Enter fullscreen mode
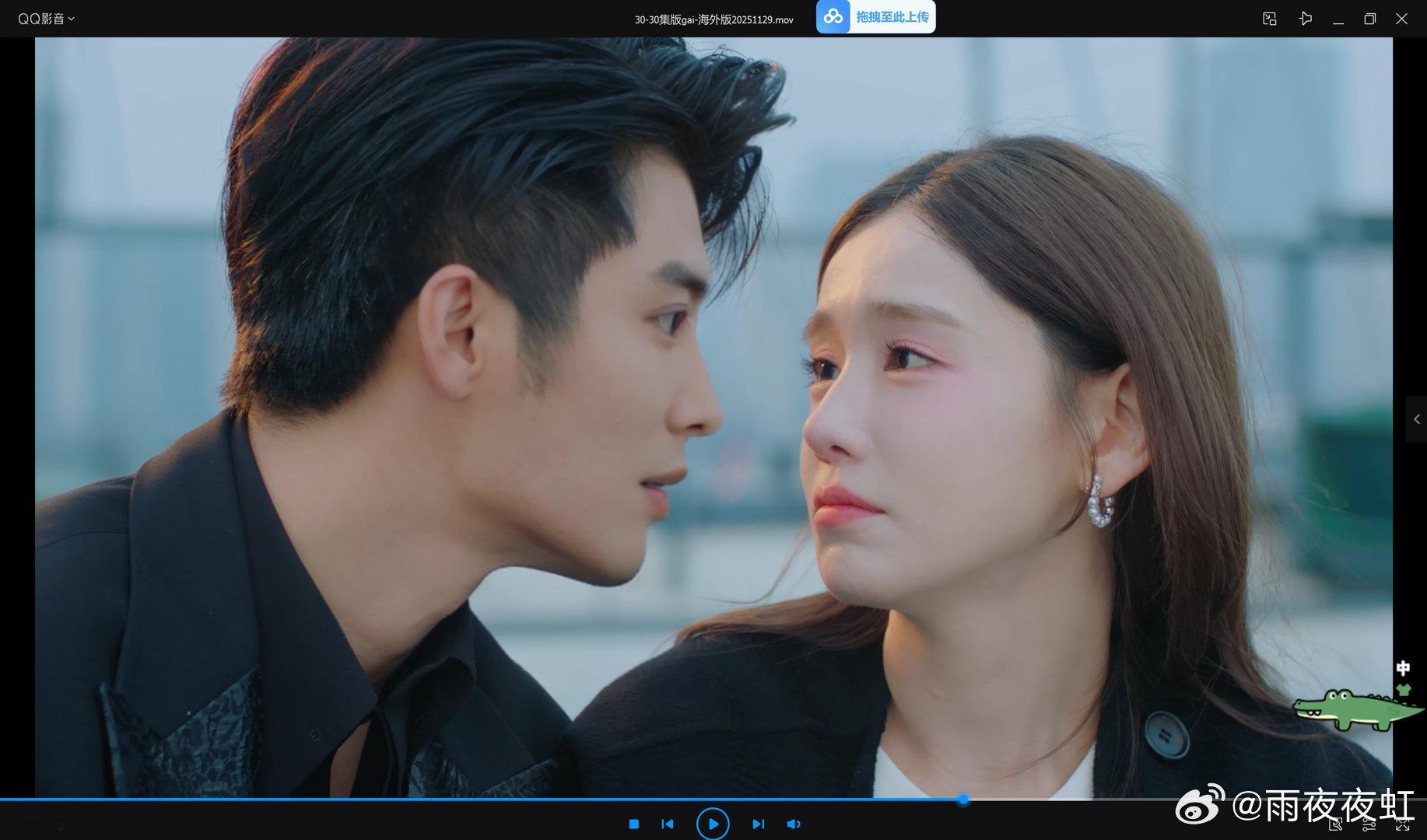Screen dimensions: 1427x840 coord(1403,824)
